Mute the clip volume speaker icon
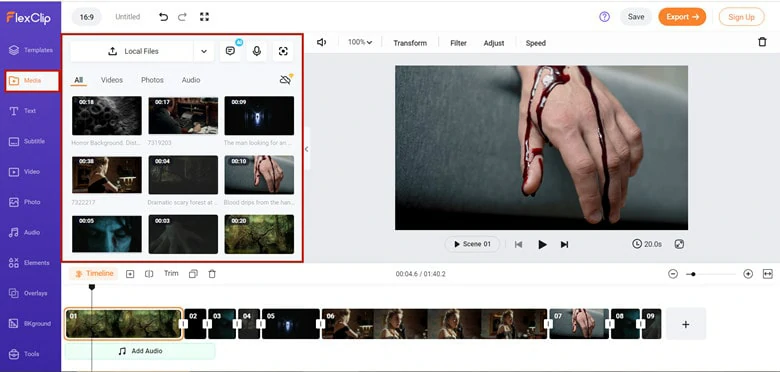 click(x=321, y=43)
